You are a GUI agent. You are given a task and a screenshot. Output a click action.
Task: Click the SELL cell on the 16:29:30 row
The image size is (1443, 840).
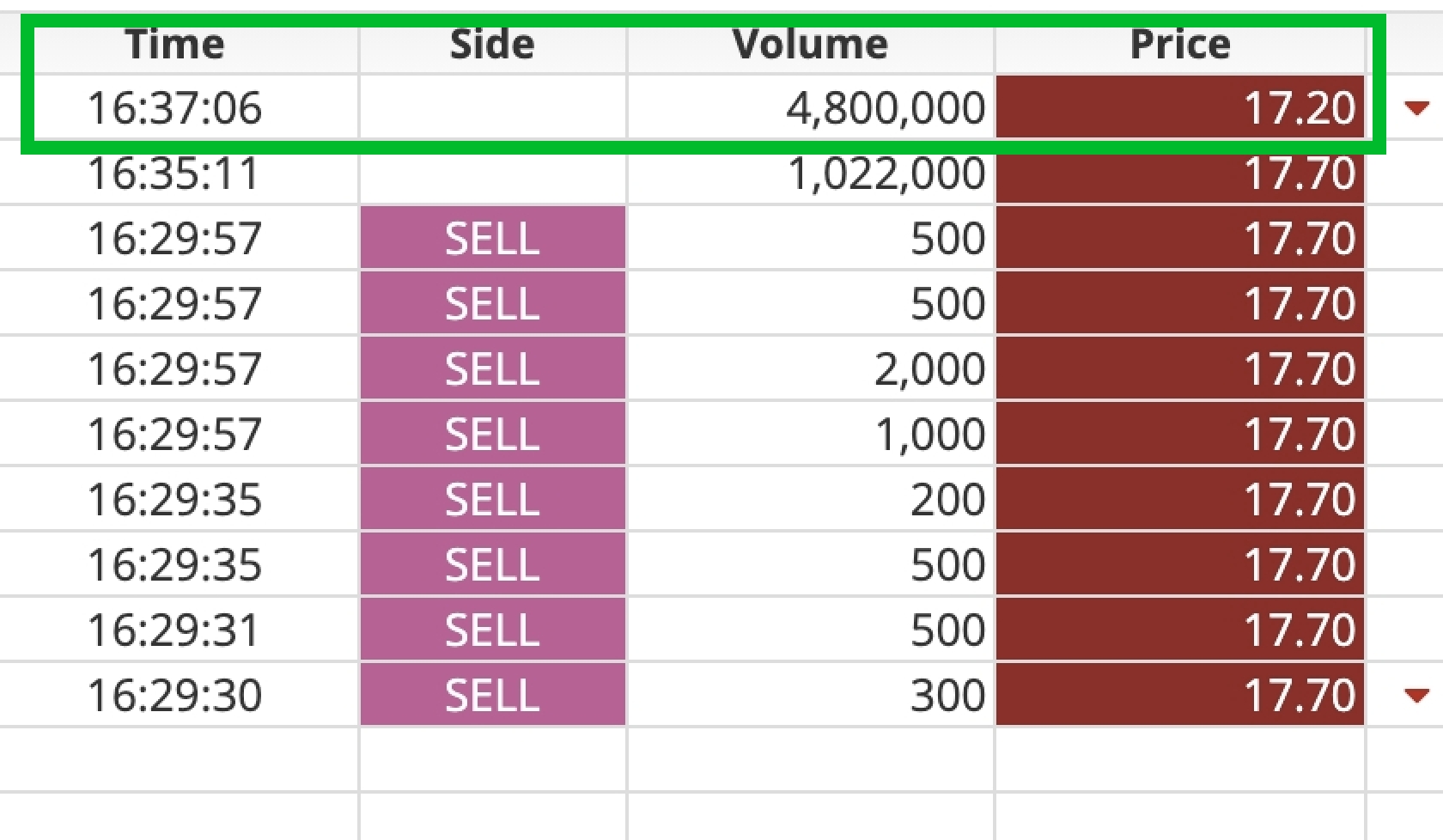(x=492, y=695)
